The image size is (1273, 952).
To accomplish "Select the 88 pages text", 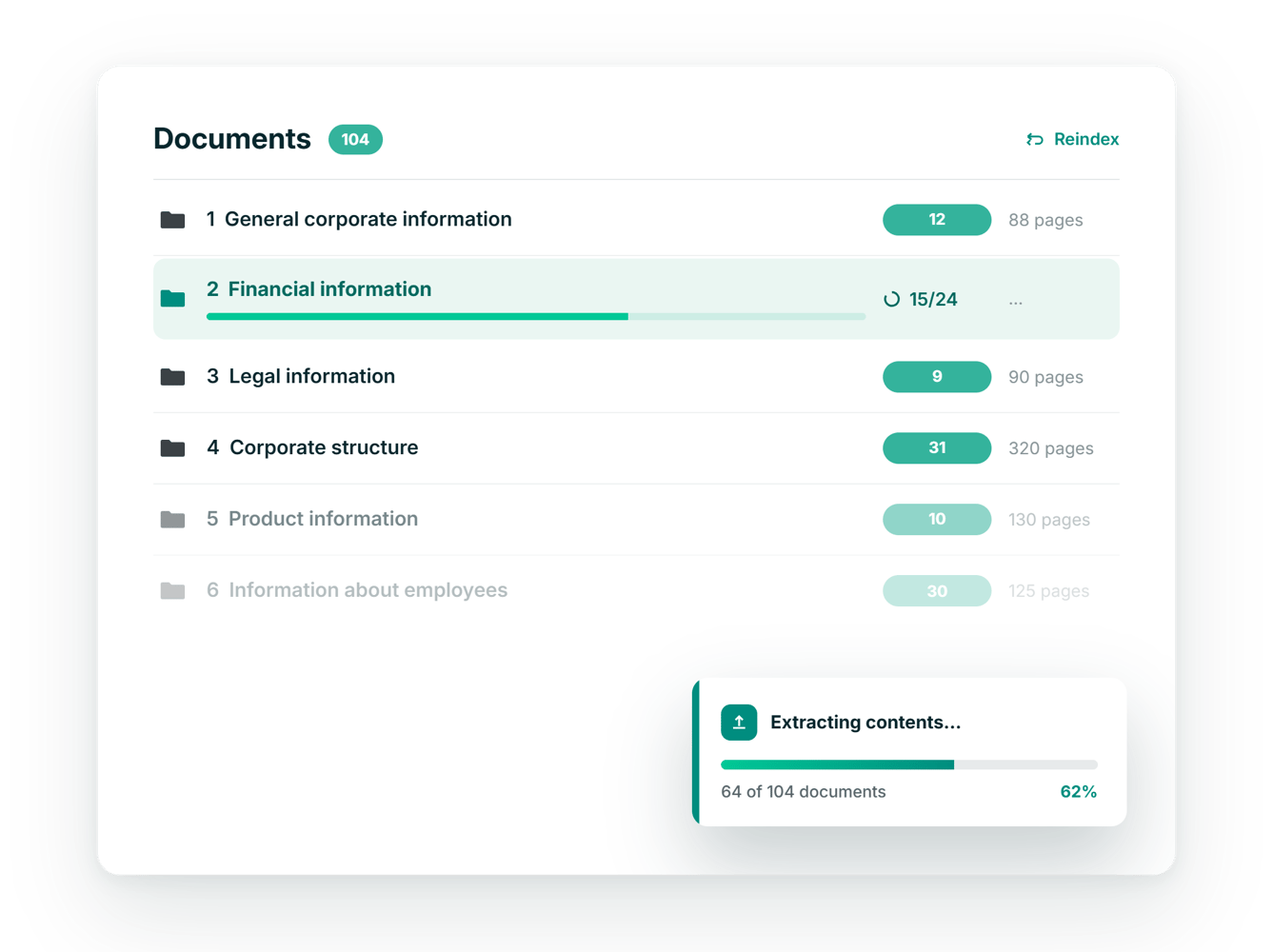I will pos(1045,220).
